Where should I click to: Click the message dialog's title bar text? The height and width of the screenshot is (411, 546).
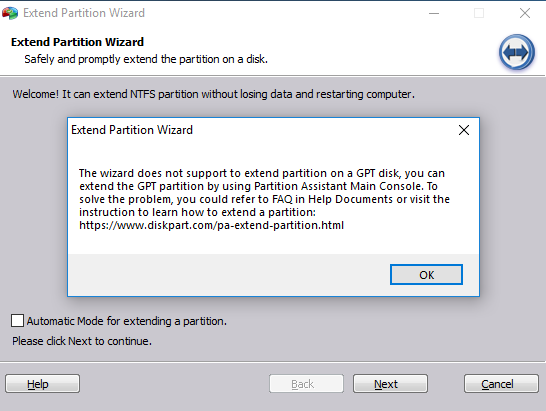point(132,130)
